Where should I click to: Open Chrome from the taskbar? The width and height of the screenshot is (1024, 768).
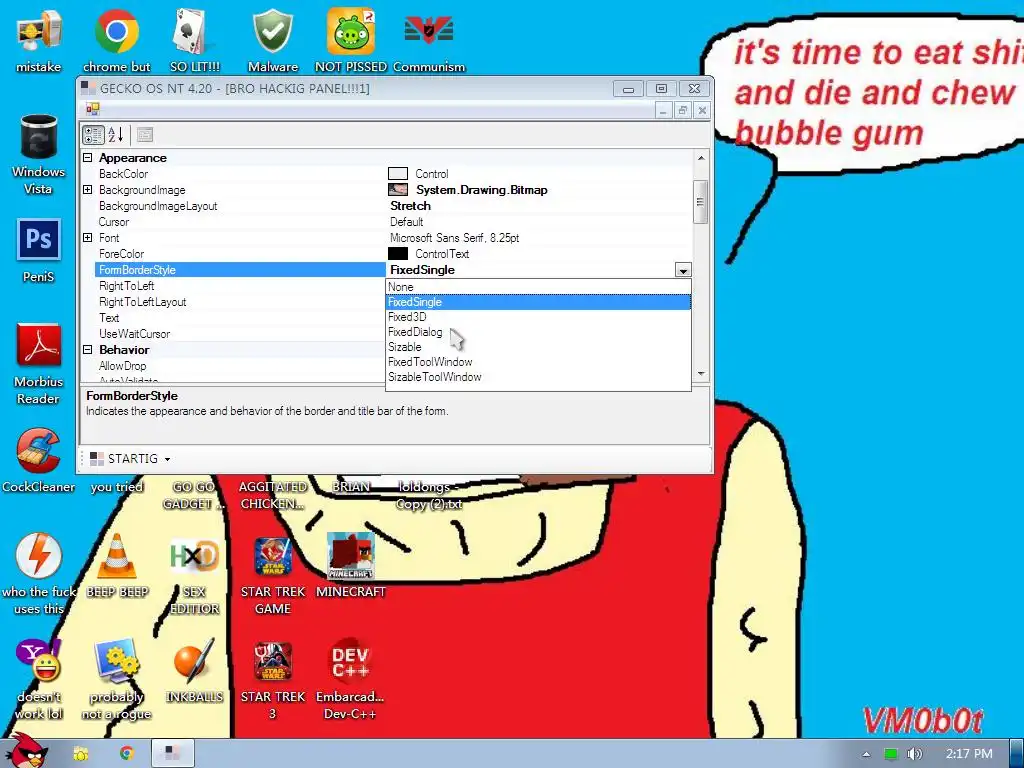[127, 754]
